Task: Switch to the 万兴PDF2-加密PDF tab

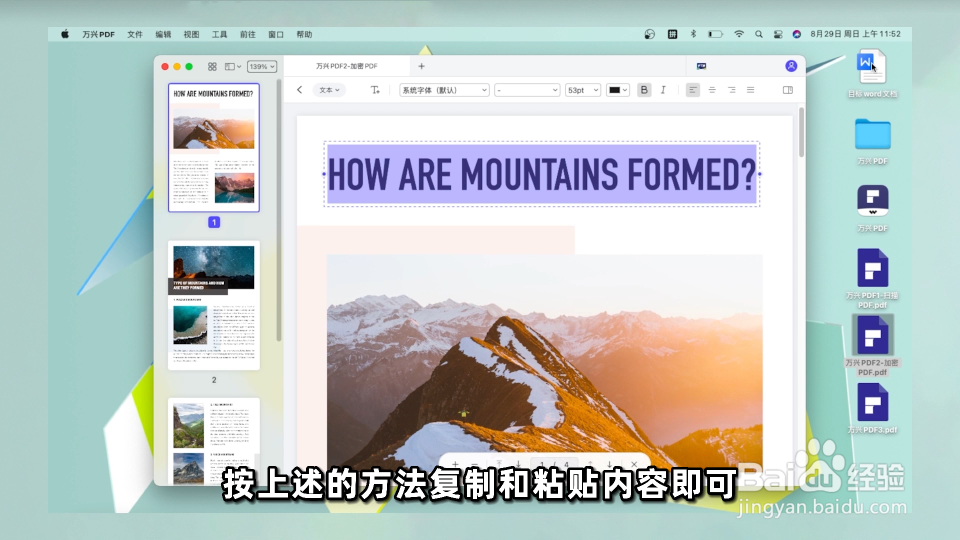Action: click(347, 66)
